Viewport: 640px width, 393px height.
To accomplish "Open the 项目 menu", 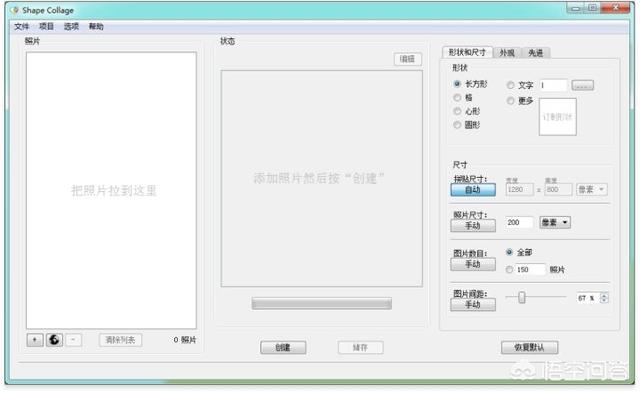I will (x=46, y=27).
